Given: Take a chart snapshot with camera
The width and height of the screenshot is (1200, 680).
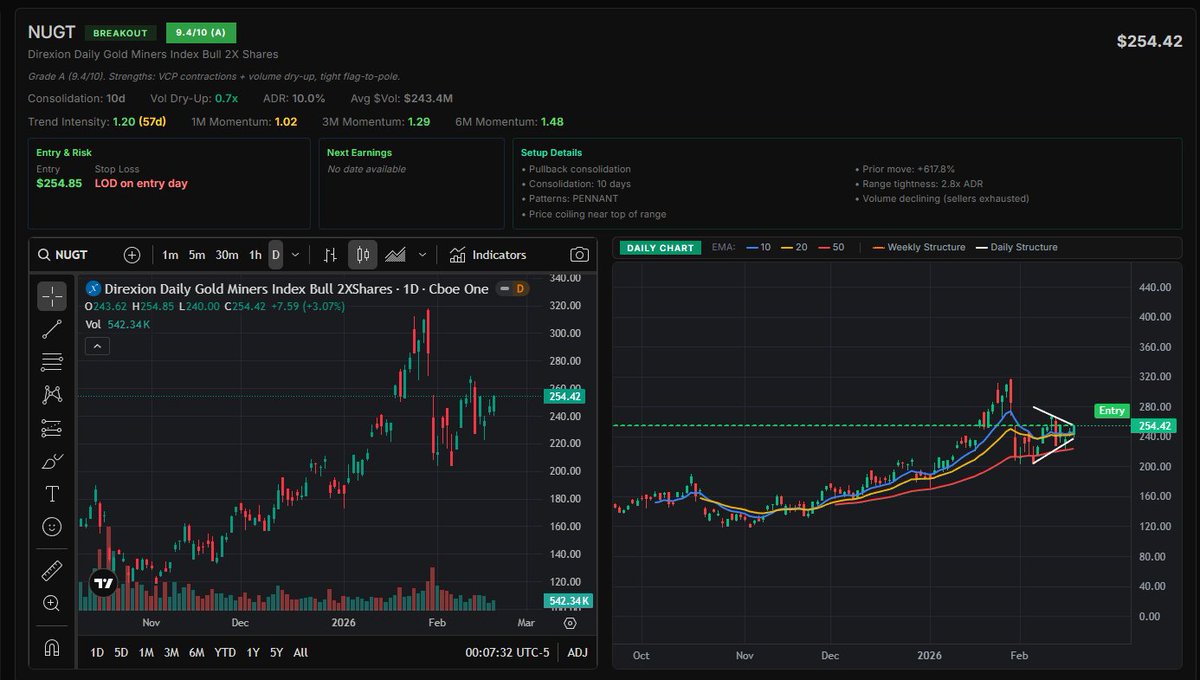Looking at the screenshot, I should (x=578, y=255).
